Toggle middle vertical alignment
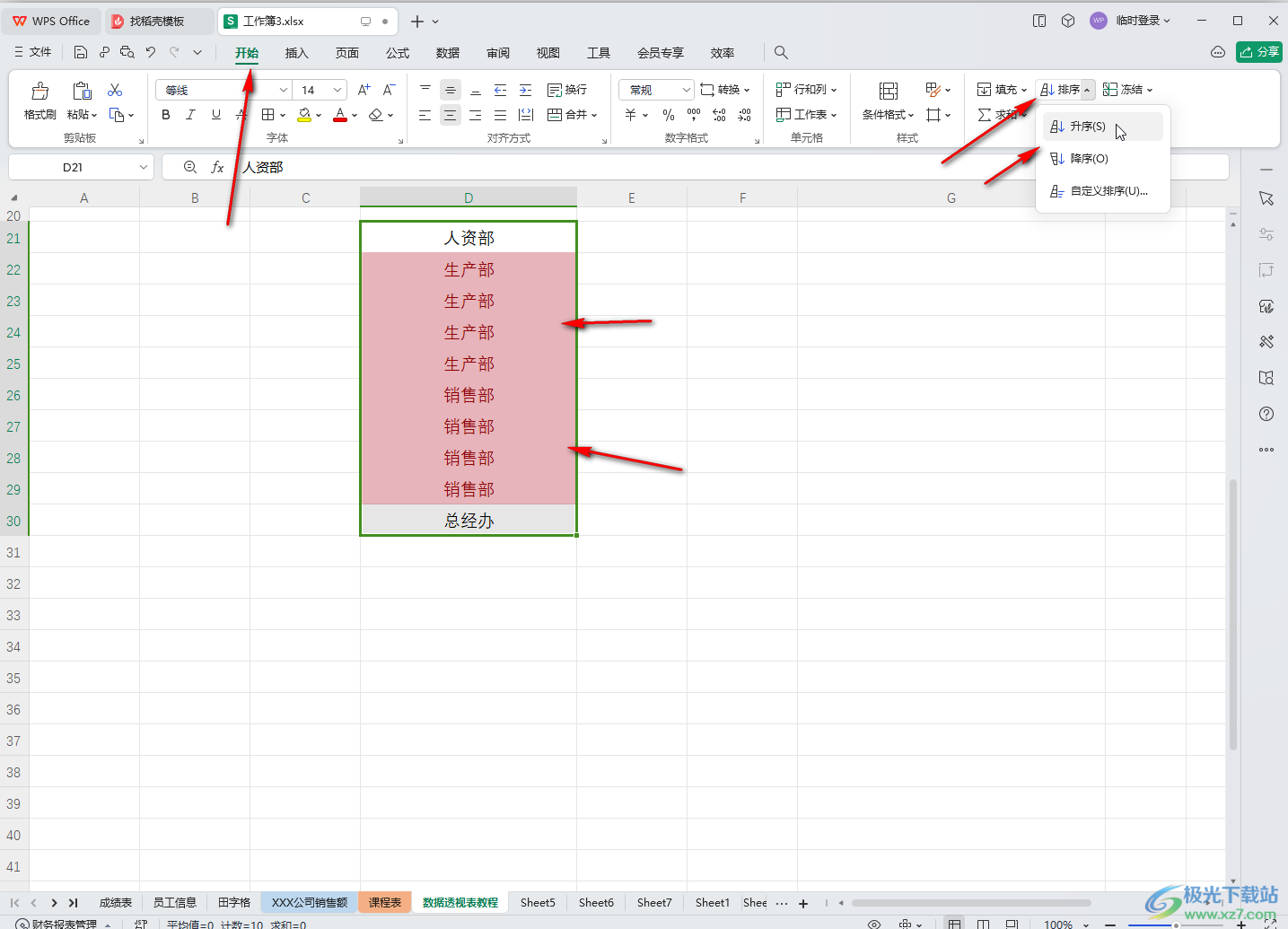Viewport: 1288px width, 929px height. coord(450,90)
